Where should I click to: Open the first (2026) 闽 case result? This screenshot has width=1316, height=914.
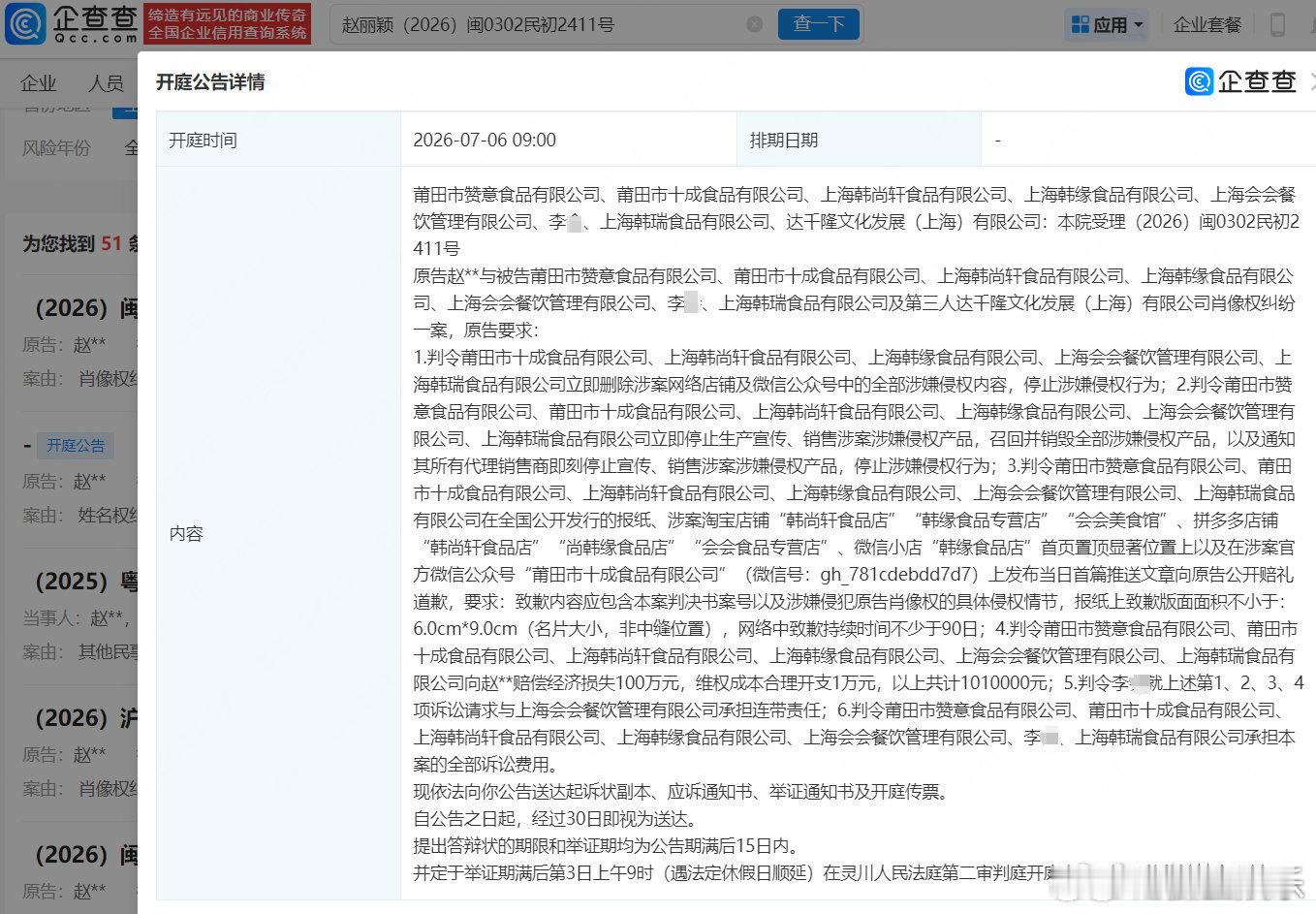[x=85, y=308]
